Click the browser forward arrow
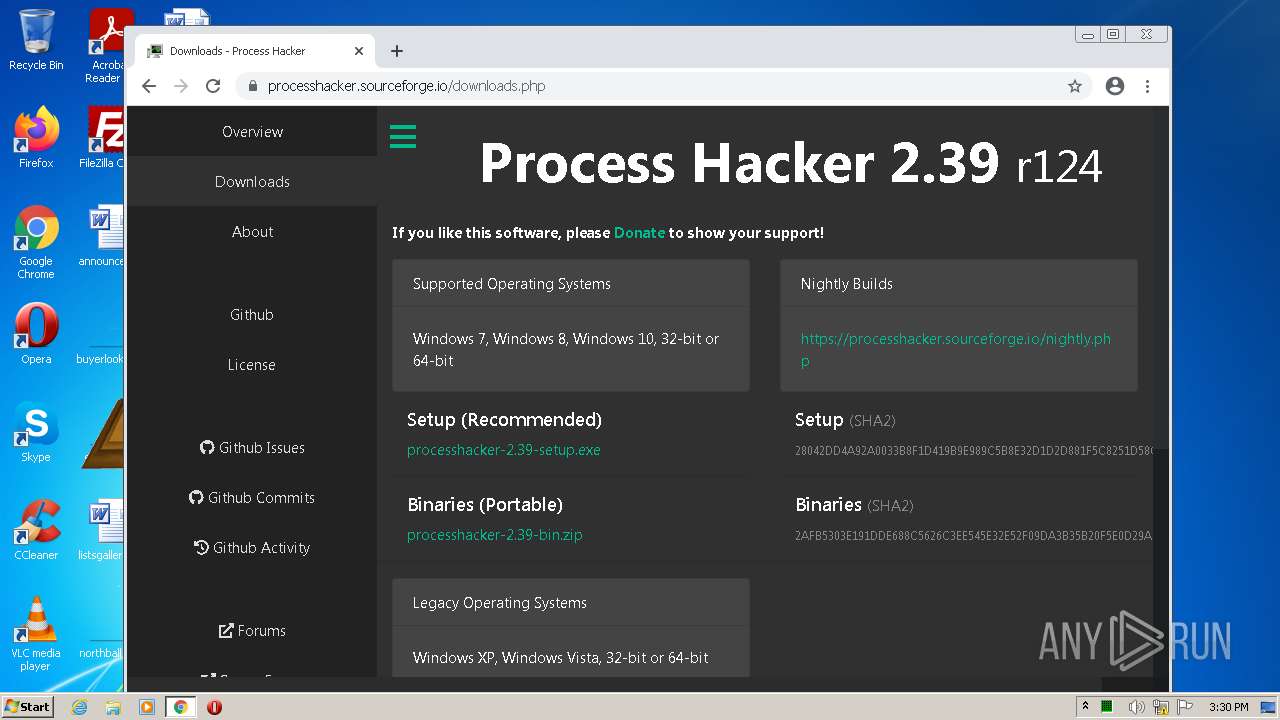1280x720 pixels. pos(181,86)
